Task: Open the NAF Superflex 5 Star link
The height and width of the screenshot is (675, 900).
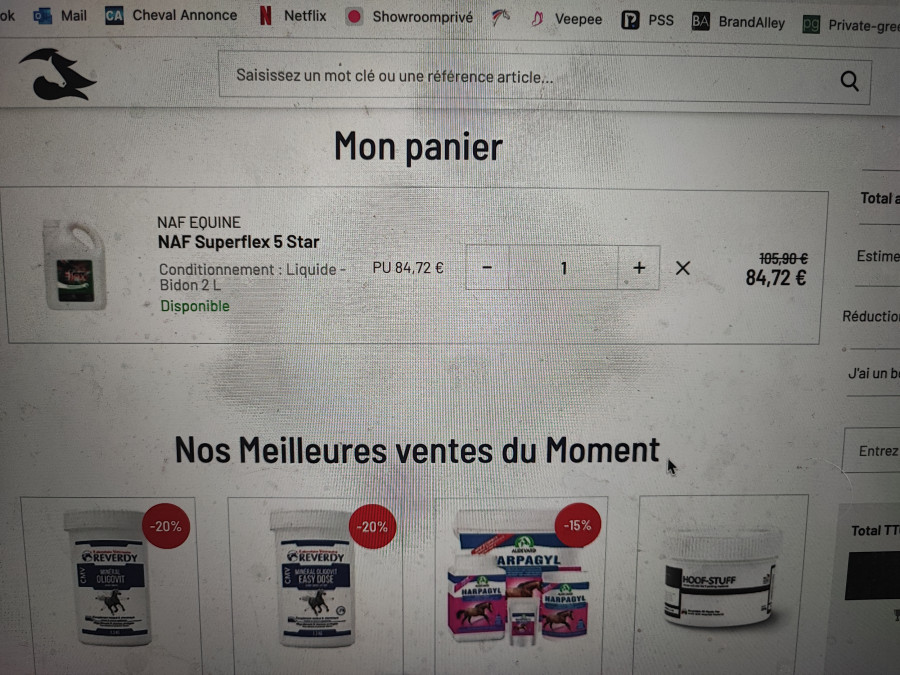Action: [238, 242]
